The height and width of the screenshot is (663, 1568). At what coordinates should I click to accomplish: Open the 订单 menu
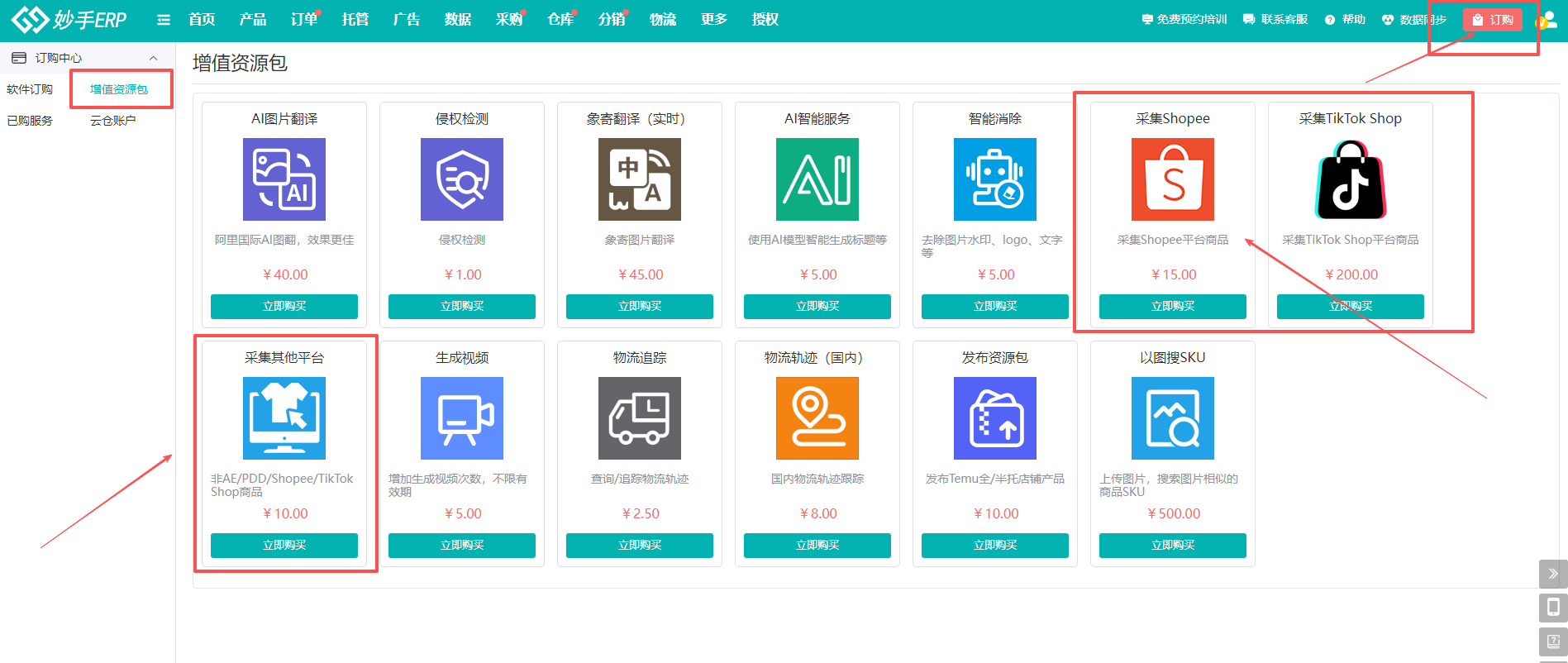[304, 20]
